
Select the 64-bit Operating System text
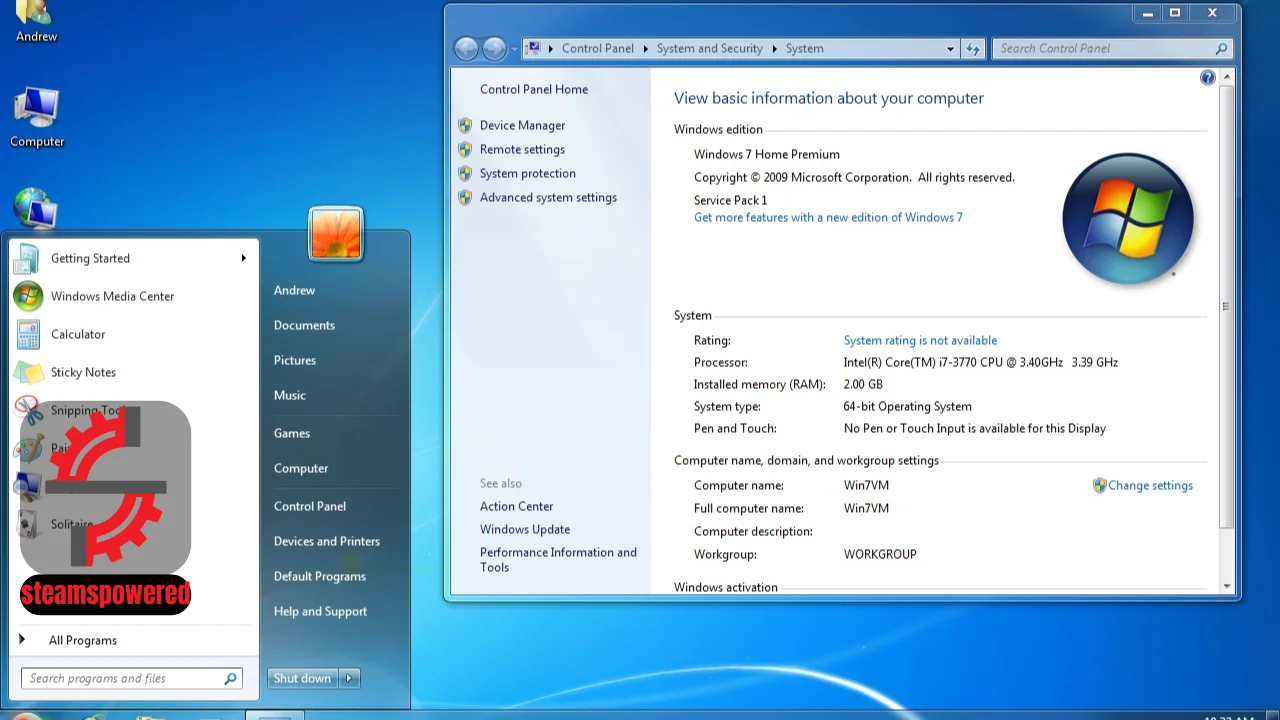point(907,406)
